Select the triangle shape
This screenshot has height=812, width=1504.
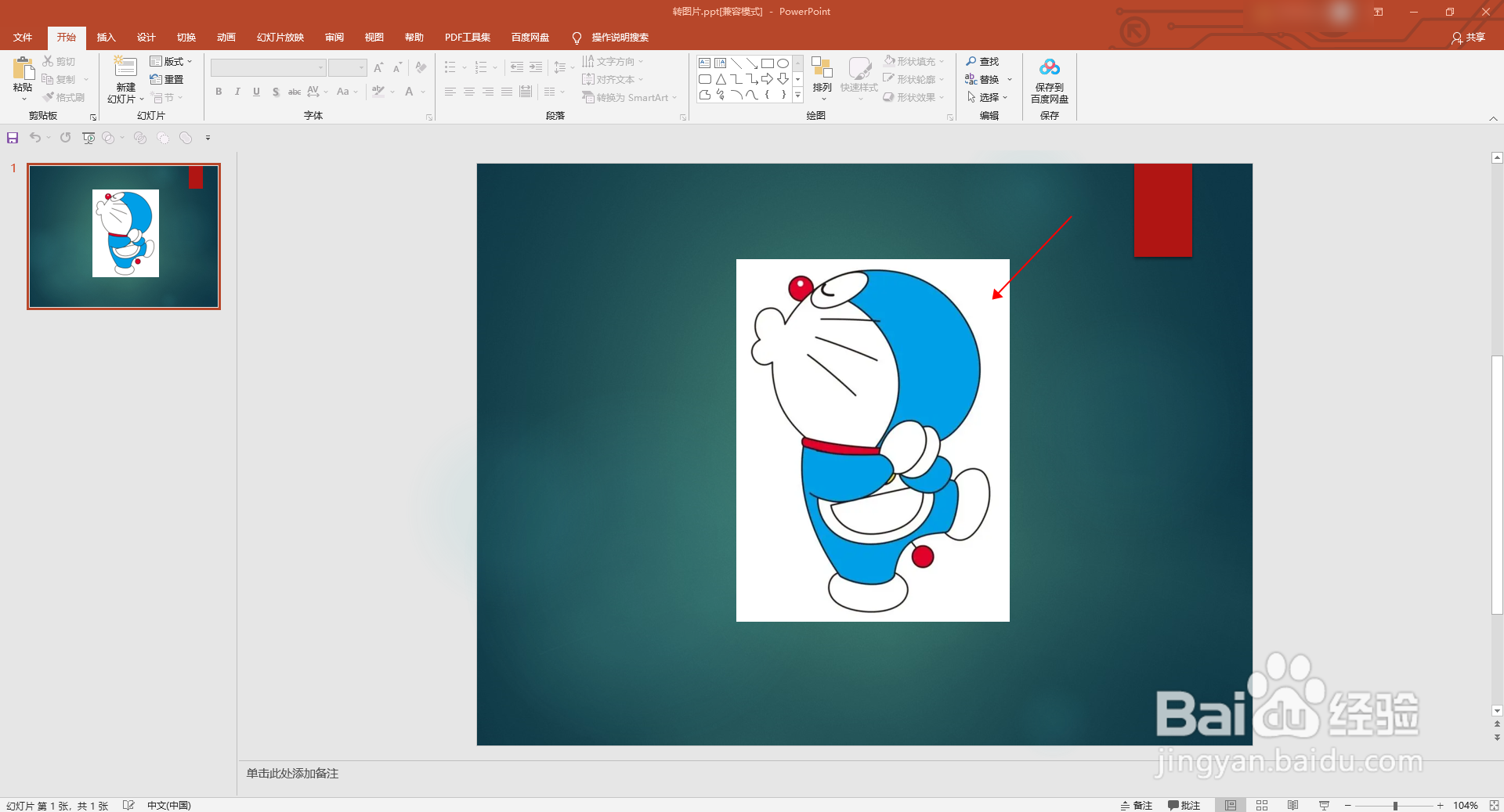tap(721, 79)
